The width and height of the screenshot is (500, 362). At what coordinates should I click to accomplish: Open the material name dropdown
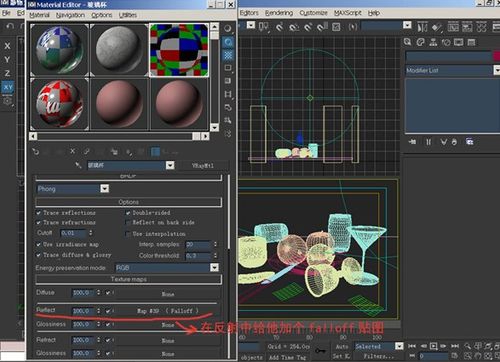pos(170,165)
